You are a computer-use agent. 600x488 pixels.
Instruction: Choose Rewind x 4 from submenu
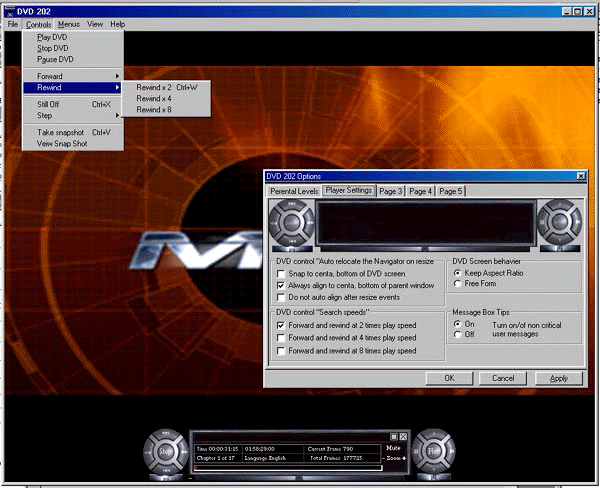pos(153,98)
